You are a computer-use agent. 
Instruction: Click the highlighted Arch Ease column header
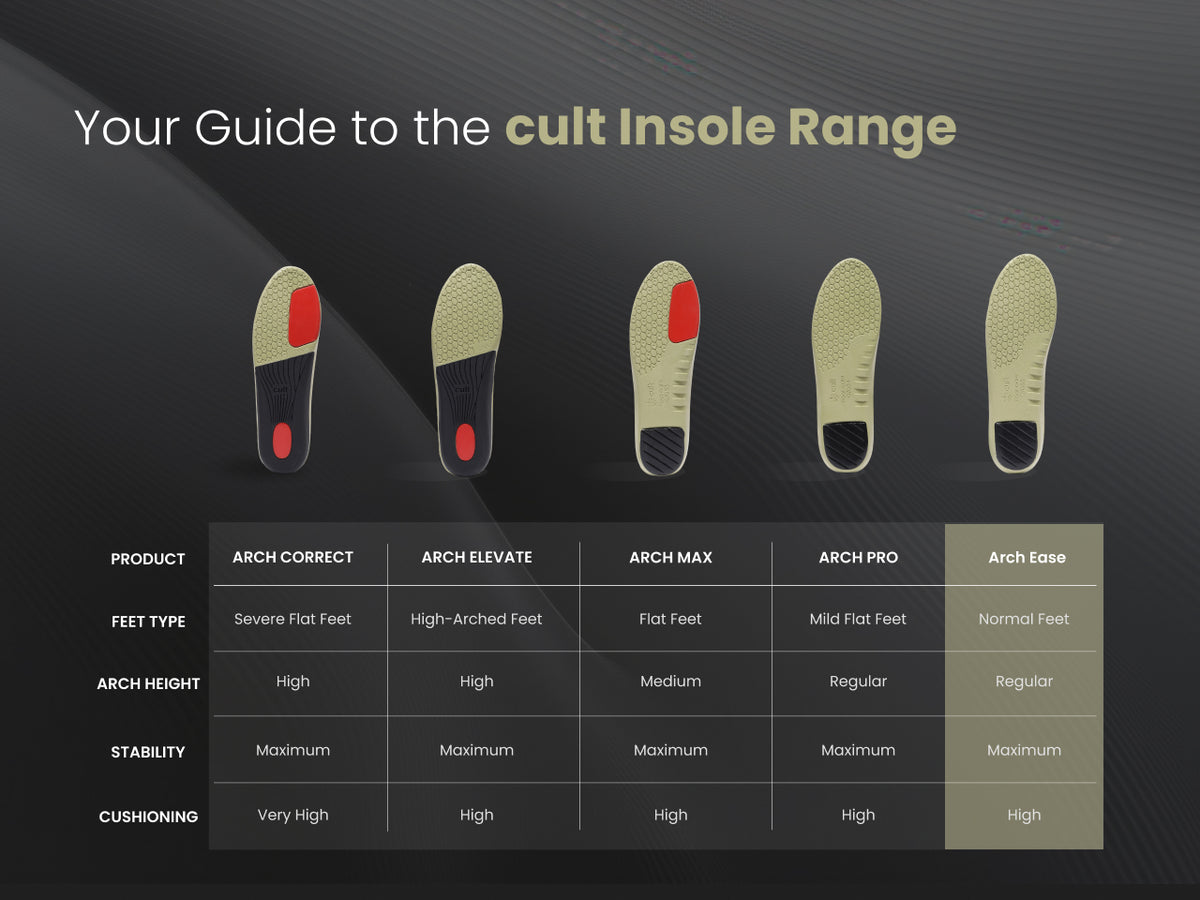pos(1027,557)
